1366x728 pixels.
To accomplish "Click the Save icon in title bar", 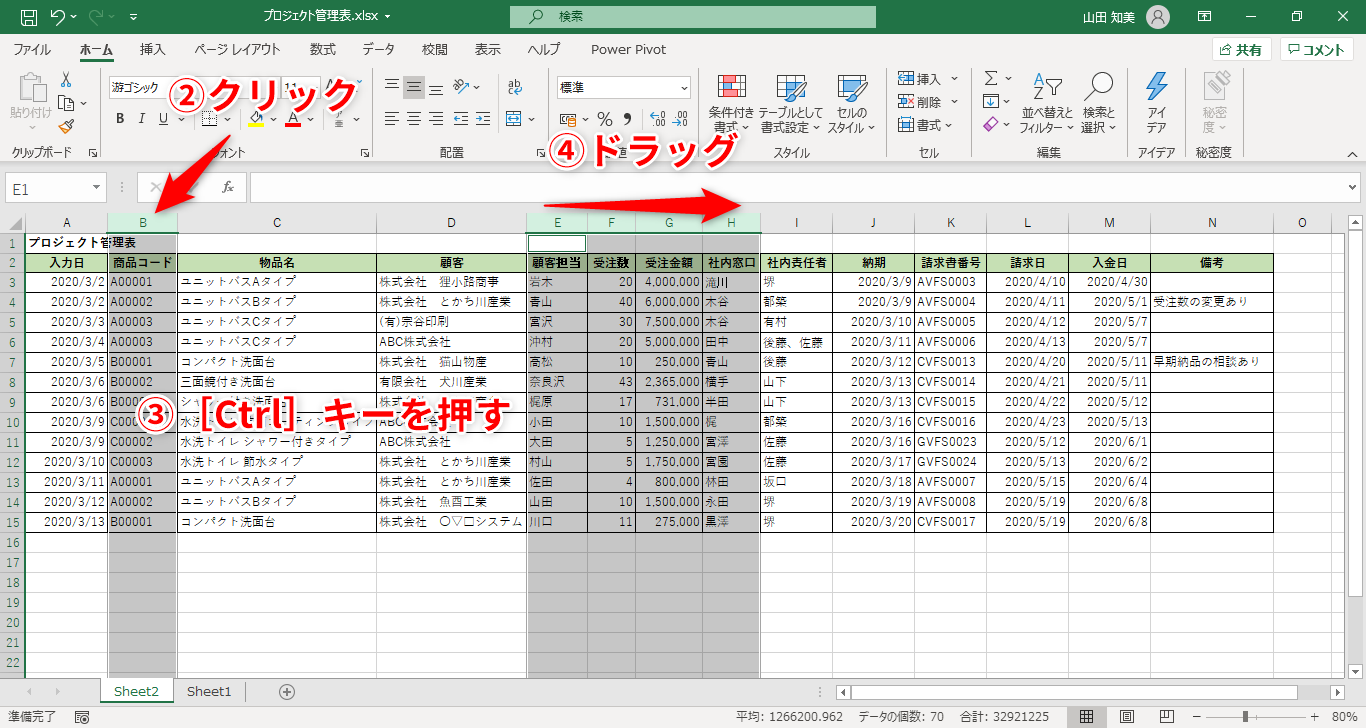I will pyautogui.click(x=29, y=17).
